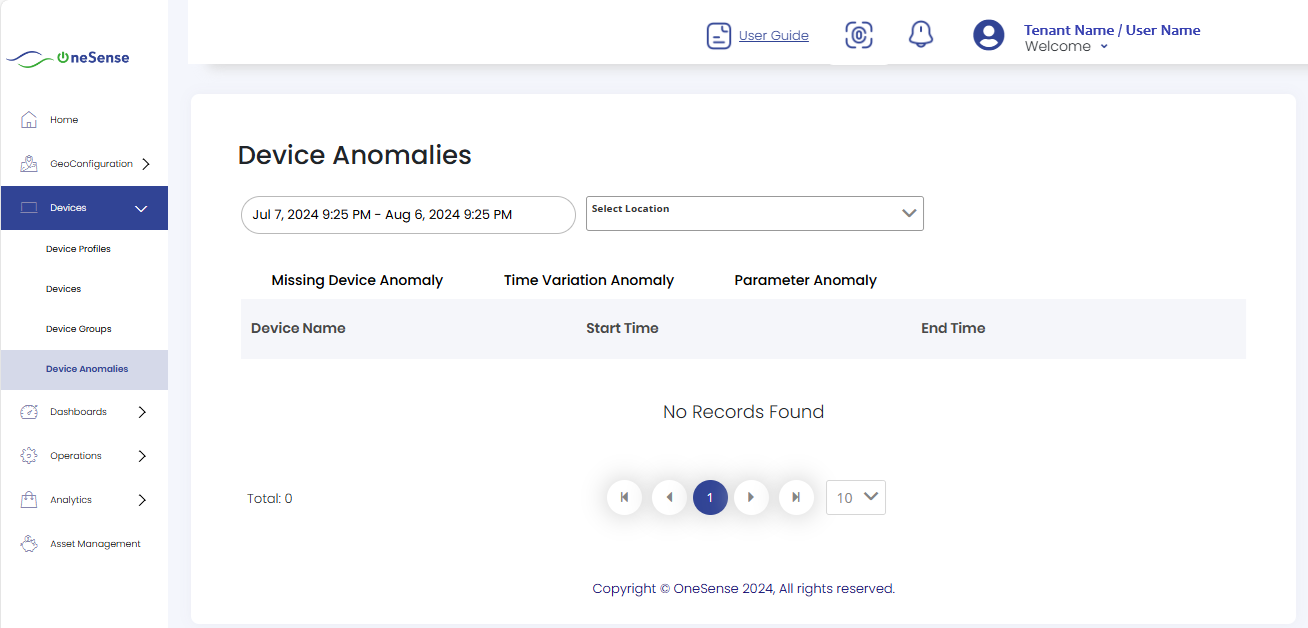Open the notifications bell
This screenshot has width=1308, height=628.
[920, 34]
